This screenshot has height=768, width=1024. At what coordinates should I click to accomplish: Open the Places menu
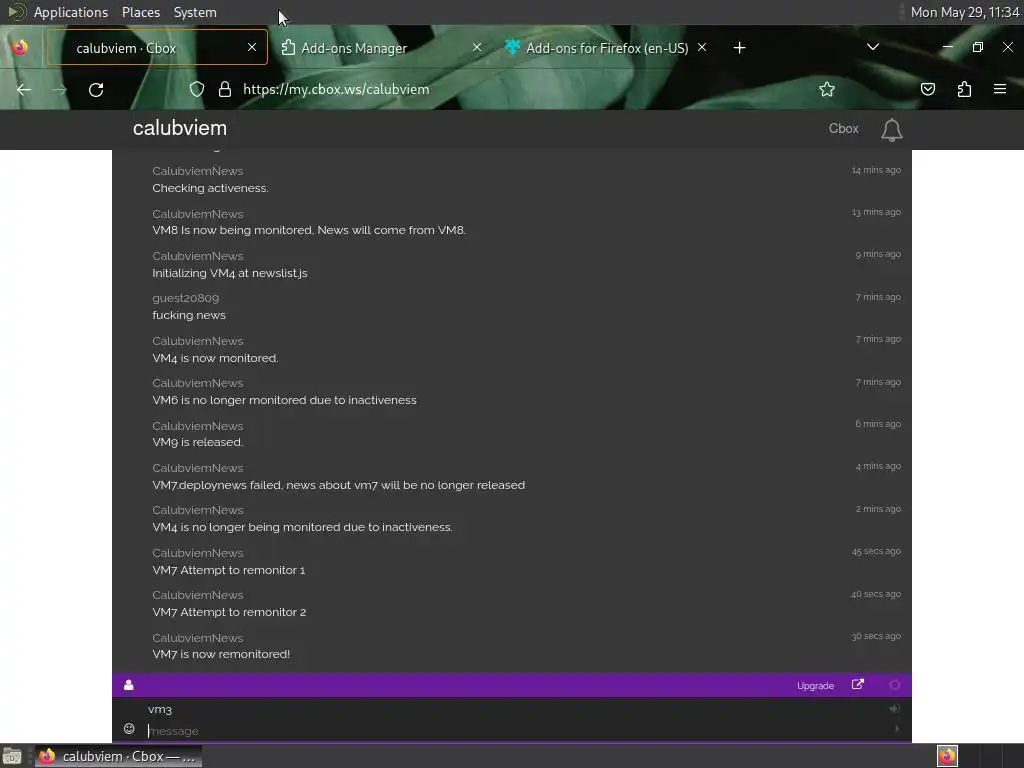pos(141,12)
